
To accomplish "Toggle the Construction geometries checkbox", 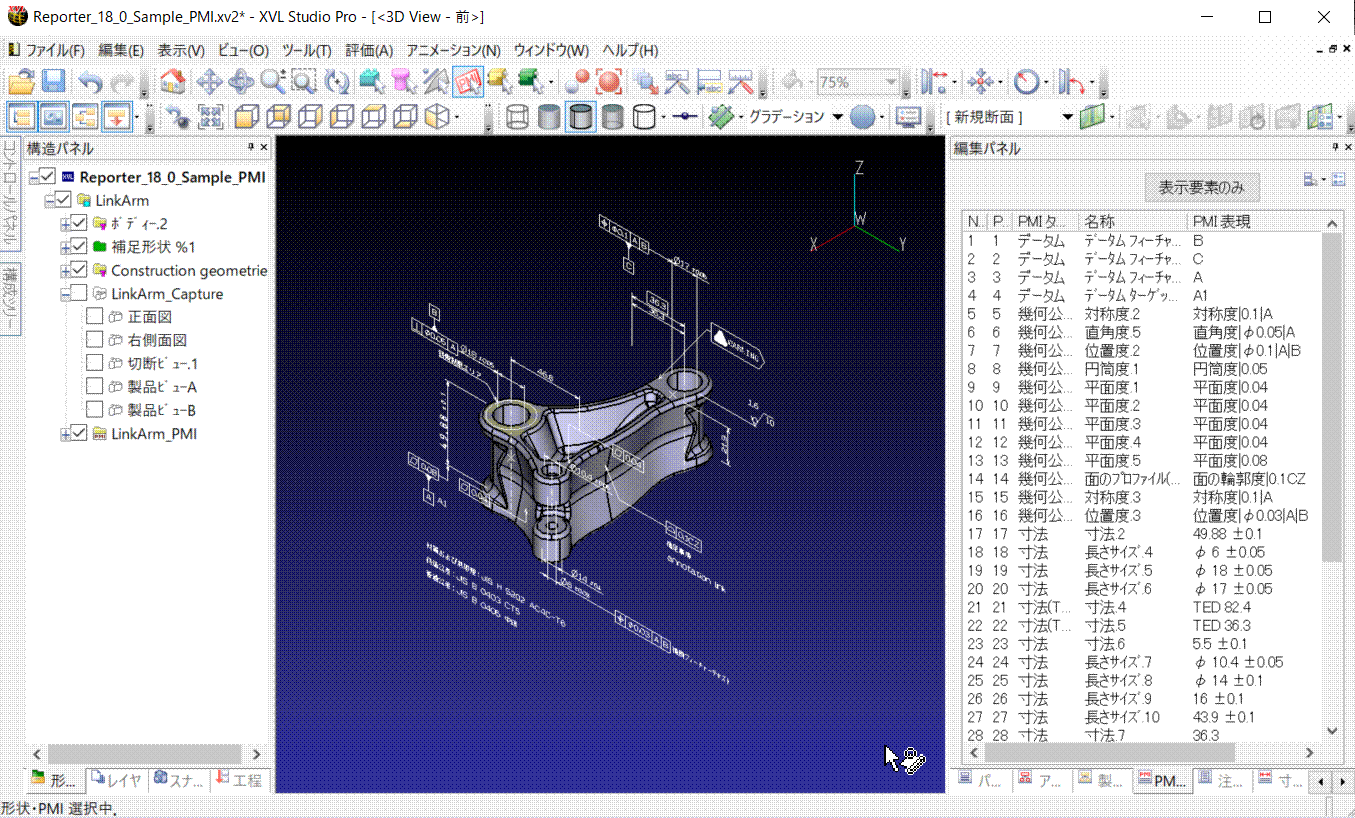I will point(80,270).
